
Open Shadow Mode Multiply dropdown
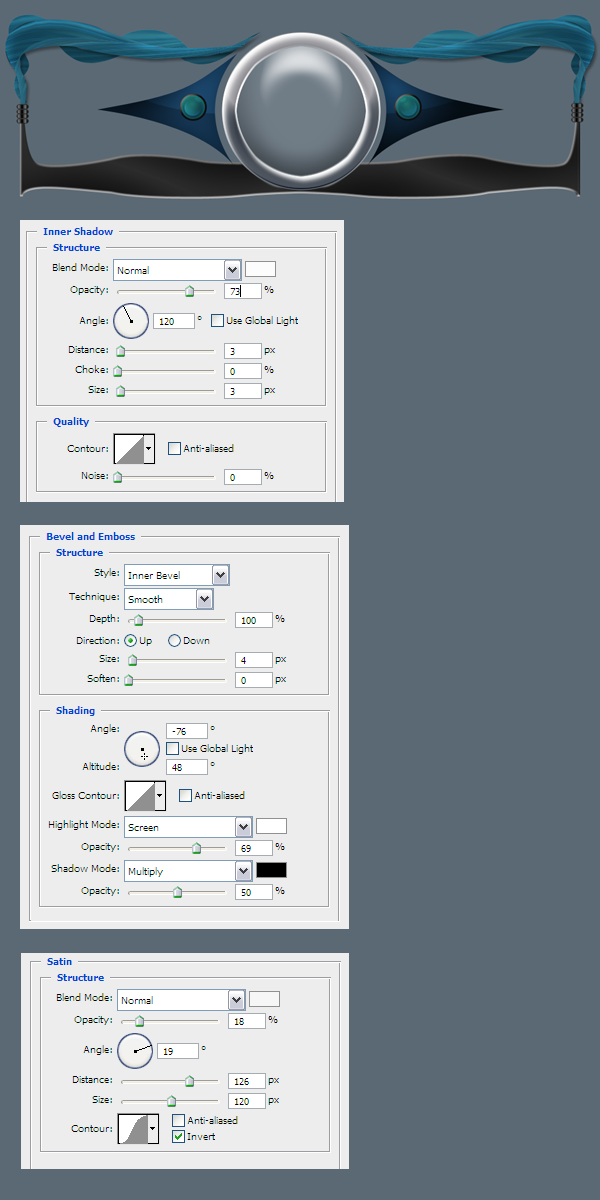click(x=187, y=871)
